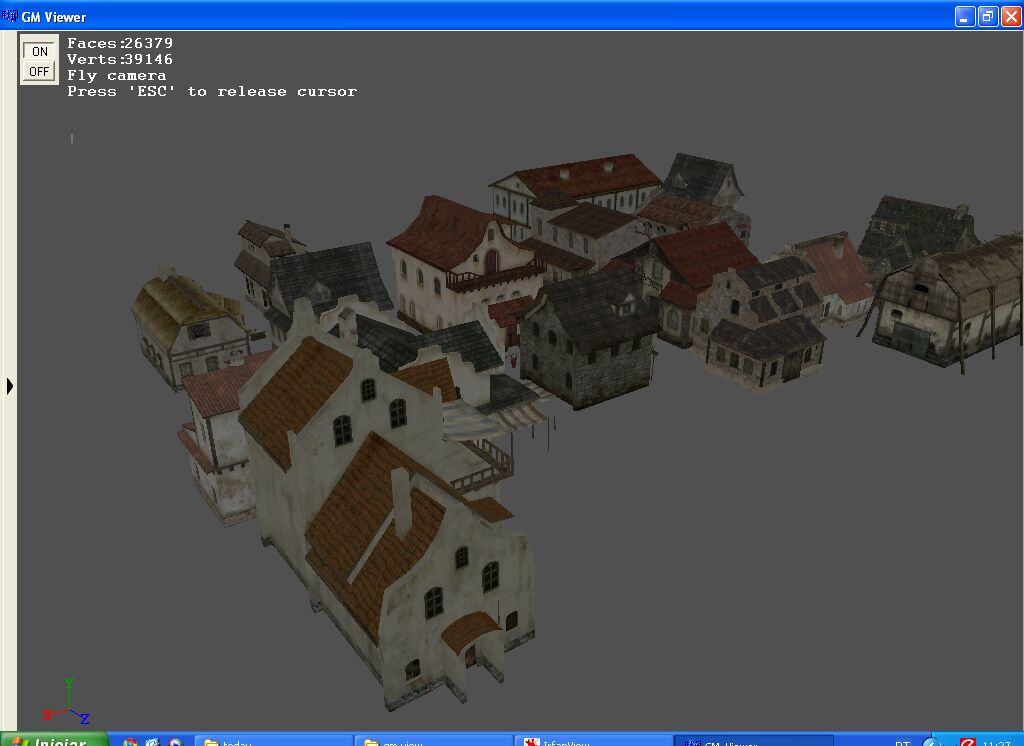Switch to the 'gm view' folder taskbar button
1024x746 pixels.
coord(433,740)
